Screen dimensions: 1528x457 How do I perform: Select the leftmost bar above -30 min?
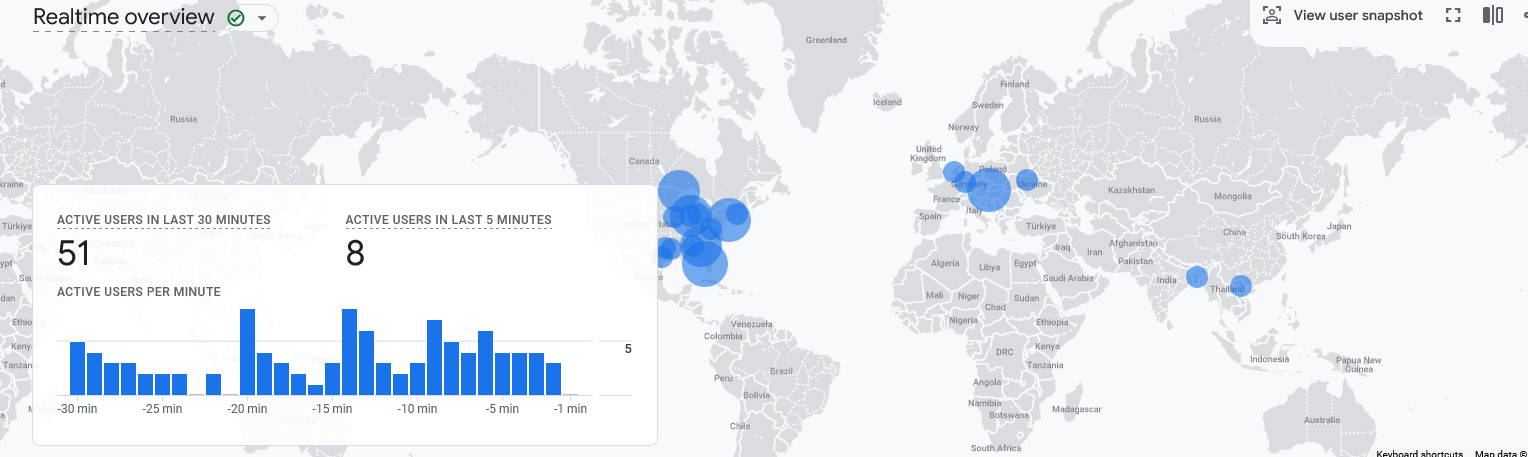click(77, 368)
